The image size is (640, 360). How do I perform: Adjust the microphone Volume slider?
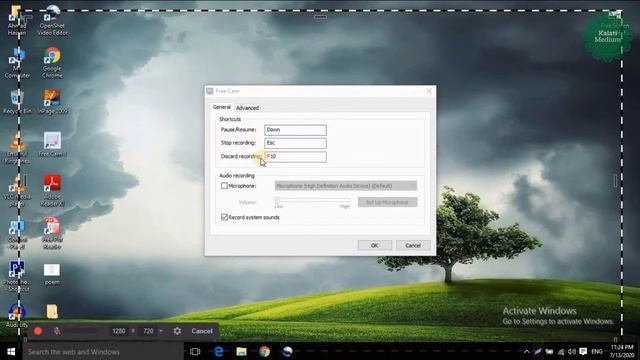pos(312,200)
